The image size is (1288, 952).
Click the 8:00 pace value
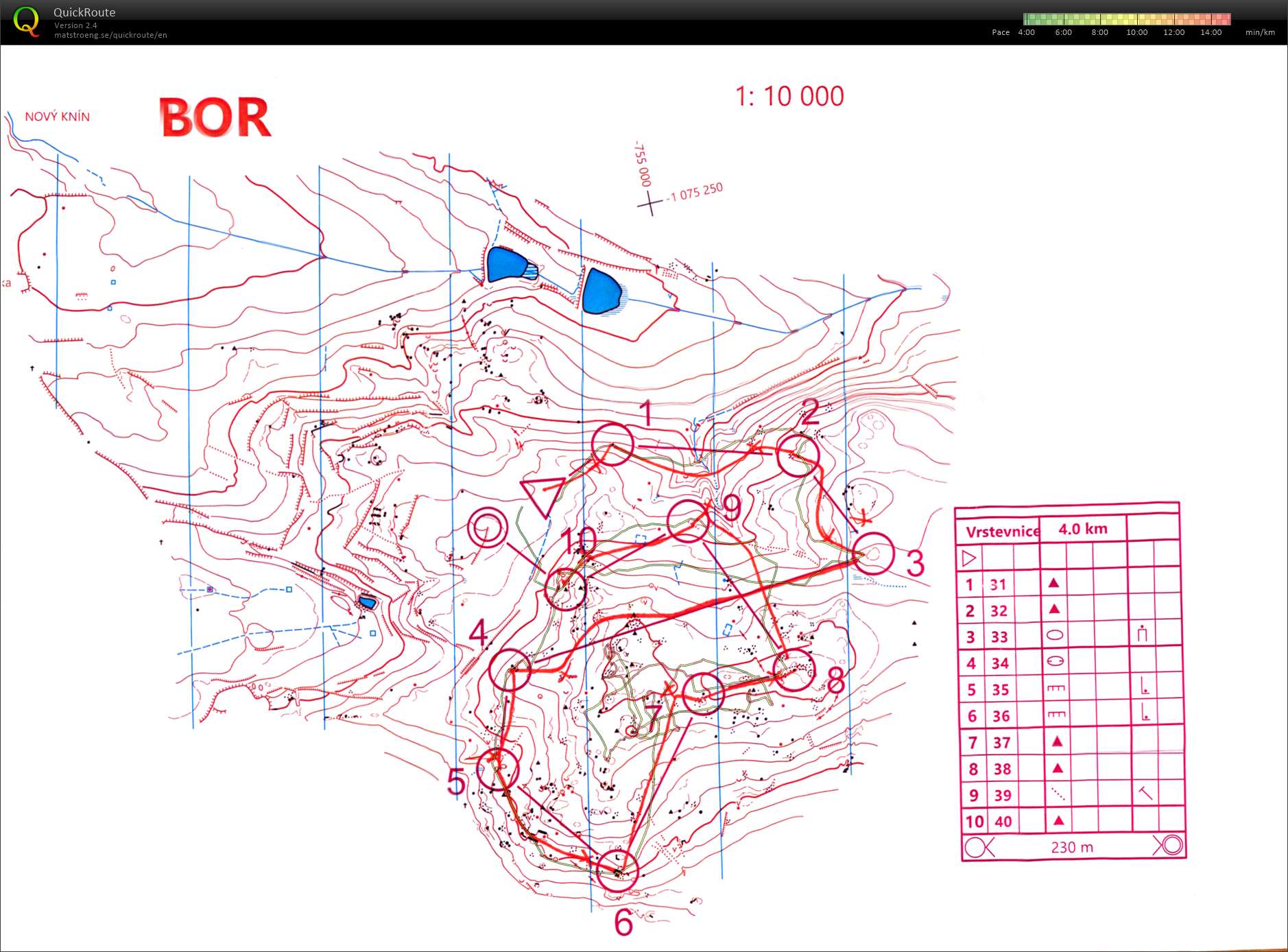click(x=1099, y=32)
